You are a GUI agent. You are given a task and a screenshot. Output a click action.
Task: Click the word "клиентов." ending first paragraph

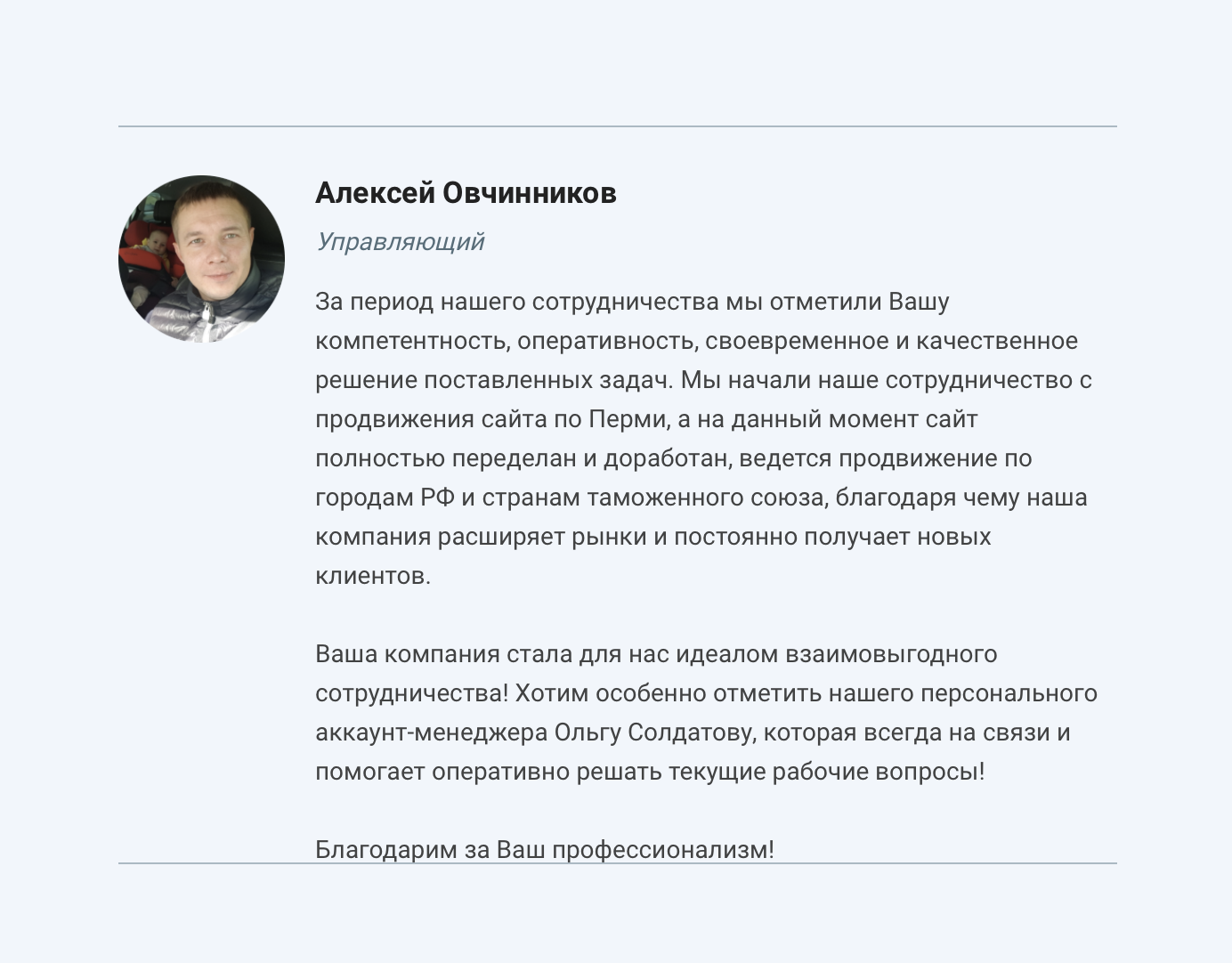373,576
